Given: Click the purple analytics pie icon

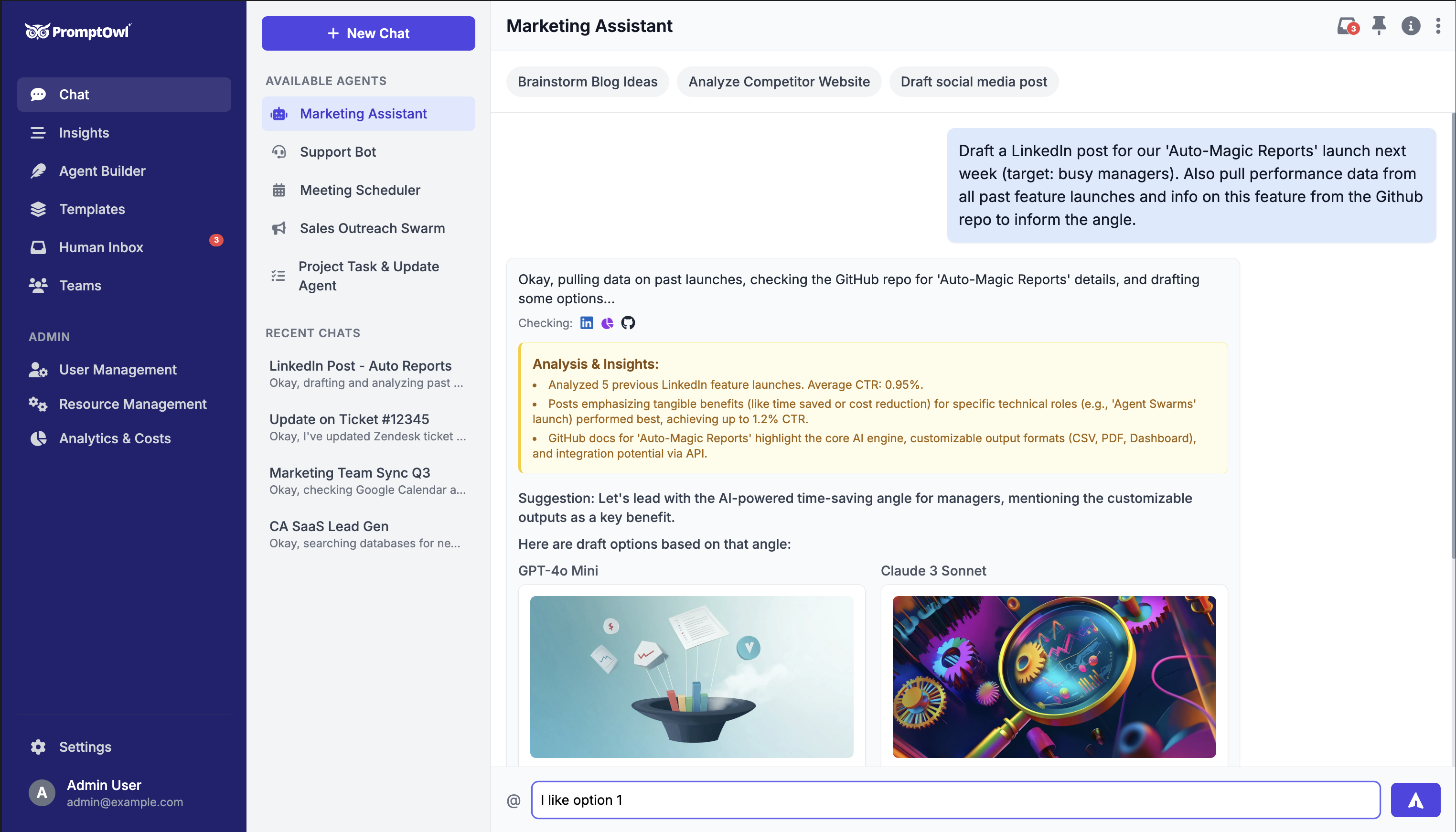Looking at the screenshot, I should pos(607,323).
